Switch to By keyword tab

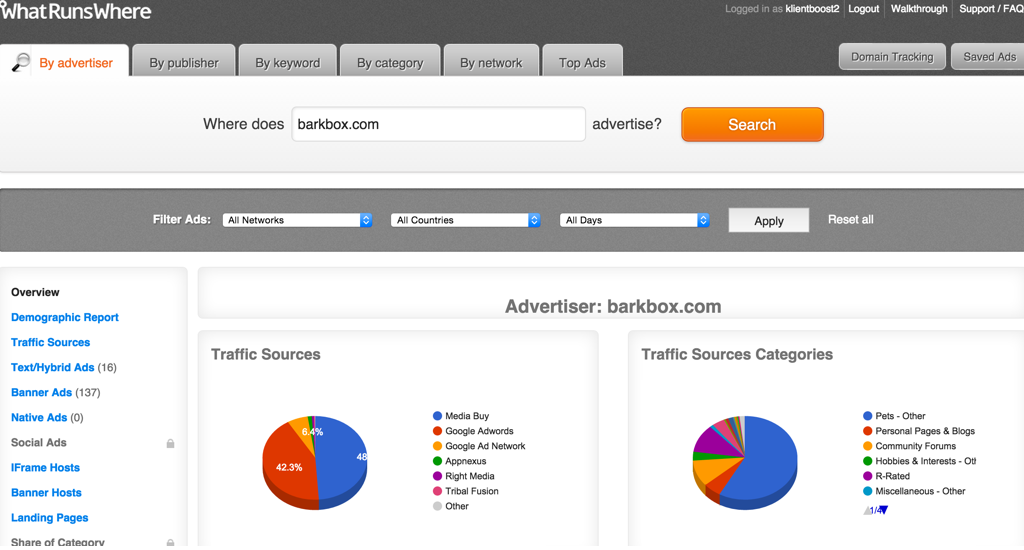click(x=287, y=61)
